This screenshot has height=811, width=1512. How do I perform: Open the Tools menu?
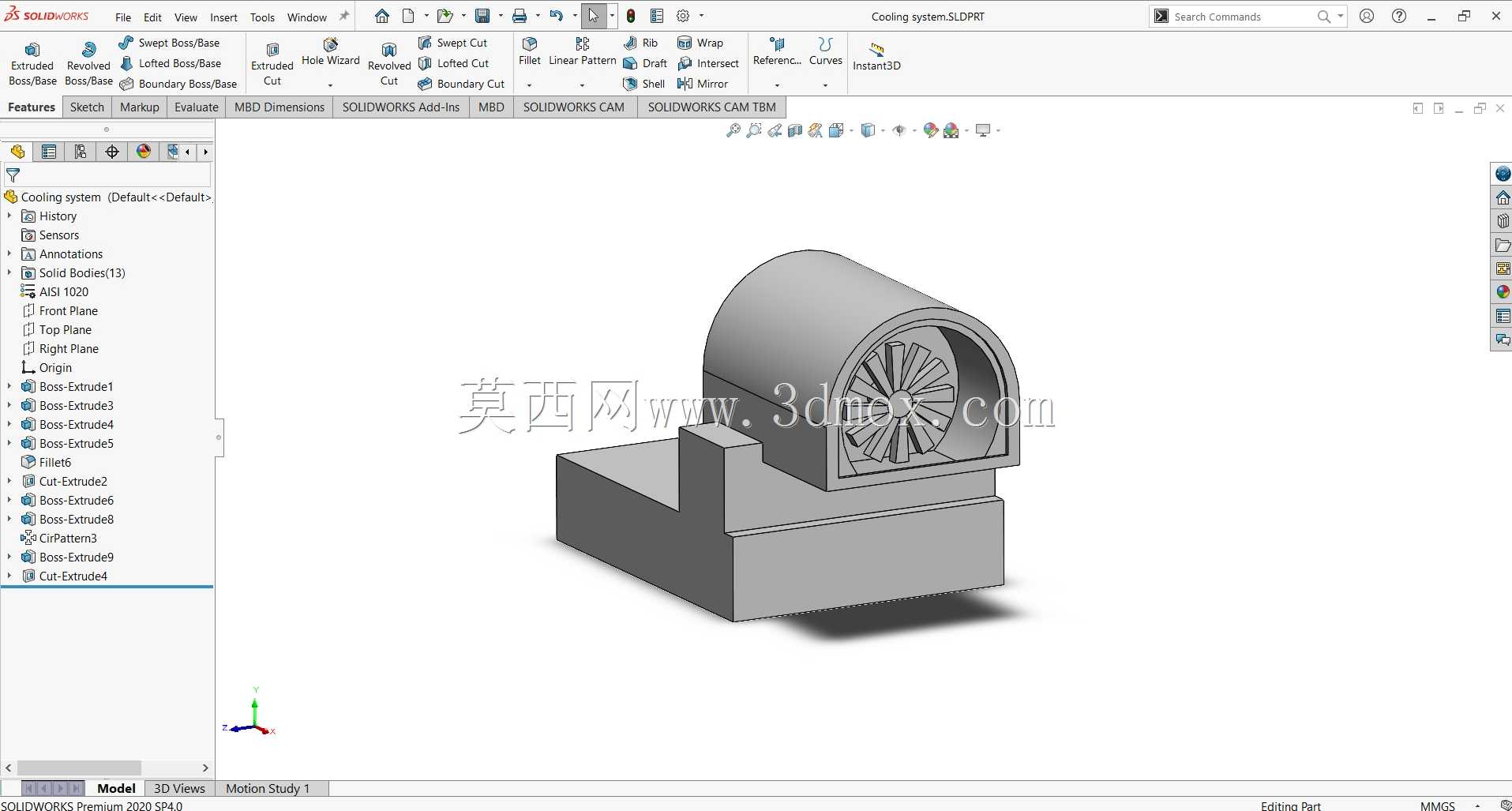click(x=262, y=17)
